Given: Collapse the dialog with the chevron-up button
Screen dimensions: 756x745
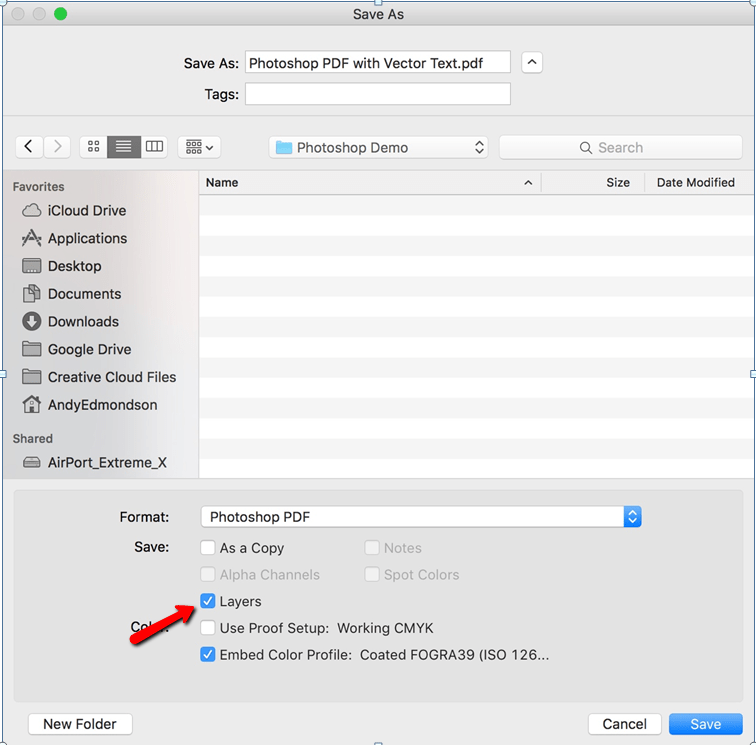Looking at the screenshot, I should (x=532, y=62).
